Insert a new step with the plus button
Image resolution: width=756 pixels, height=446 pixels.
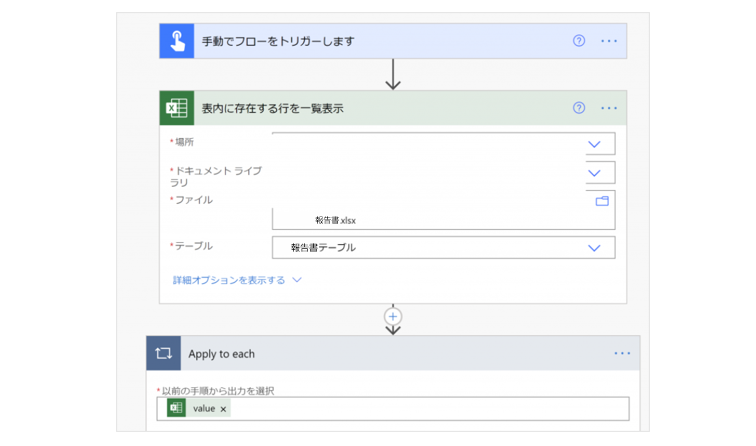click(393, 317)
